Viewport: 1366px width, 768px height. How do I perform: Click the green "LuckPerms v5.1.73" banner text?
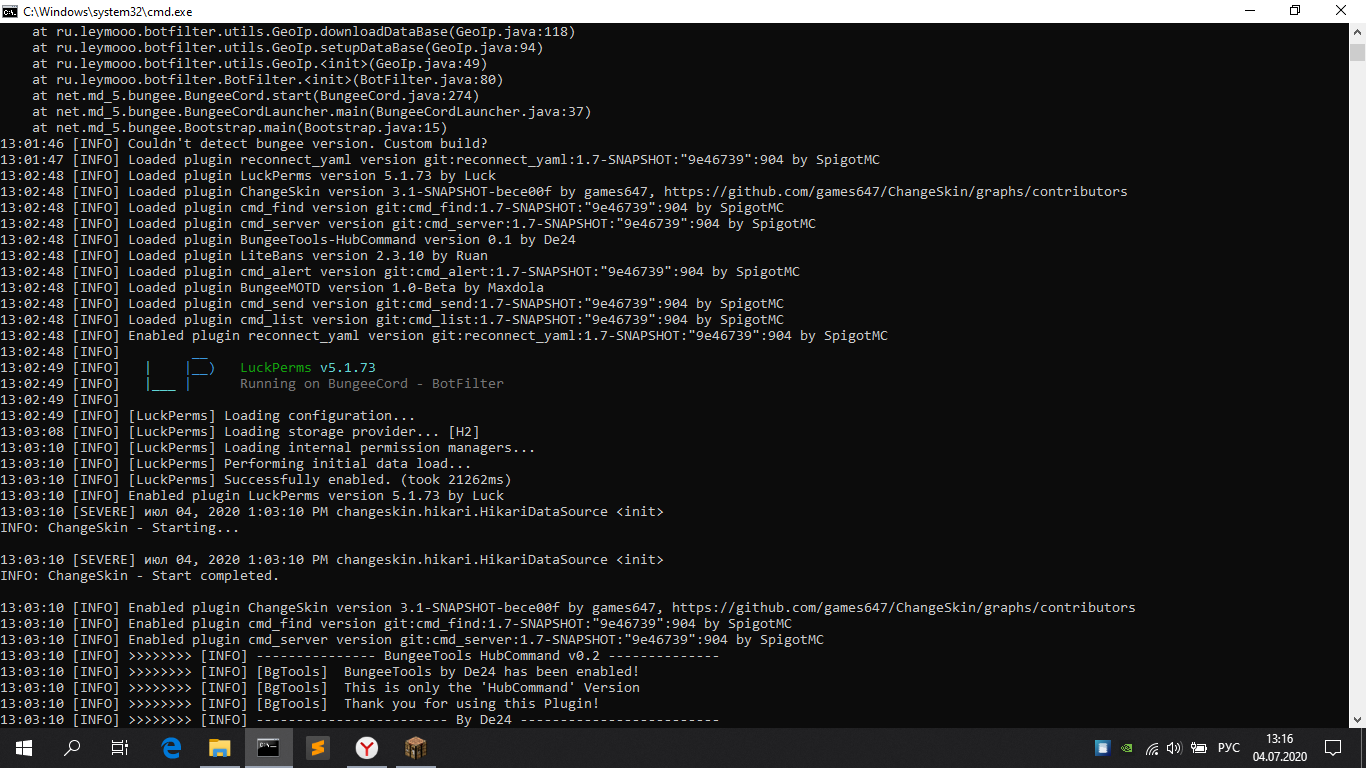[x=308, y=368]
